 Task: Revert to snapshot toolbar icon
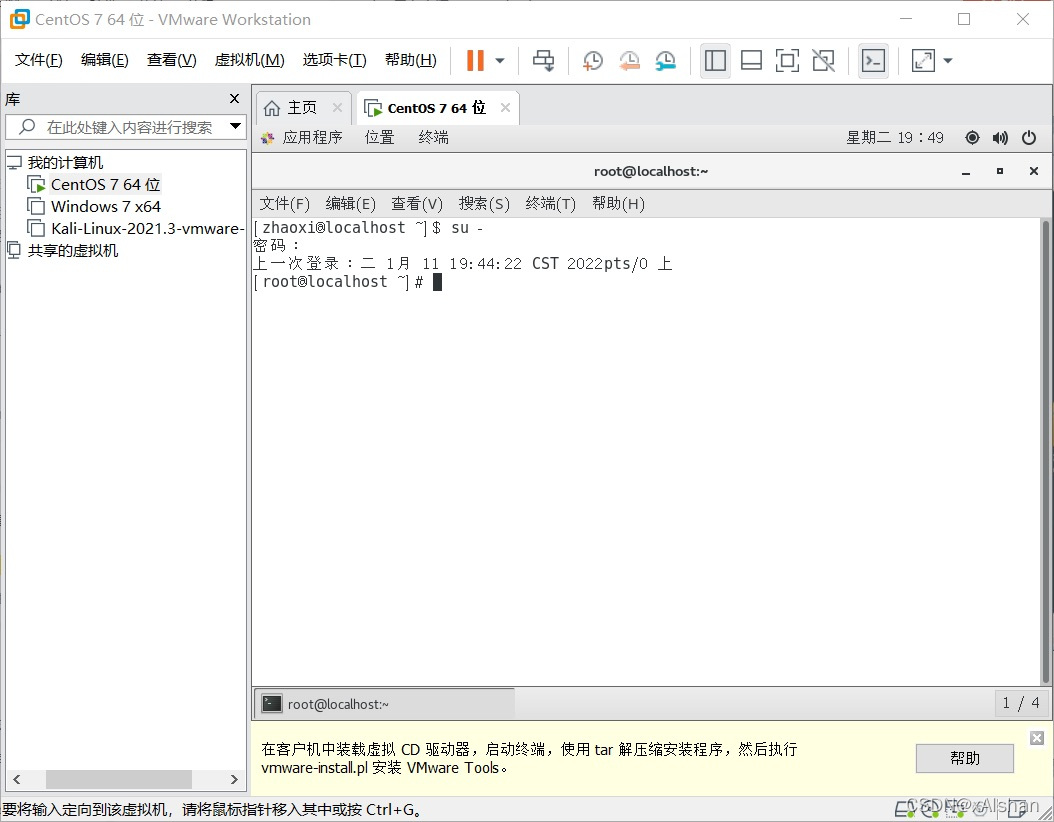click(x=629, y=60)
